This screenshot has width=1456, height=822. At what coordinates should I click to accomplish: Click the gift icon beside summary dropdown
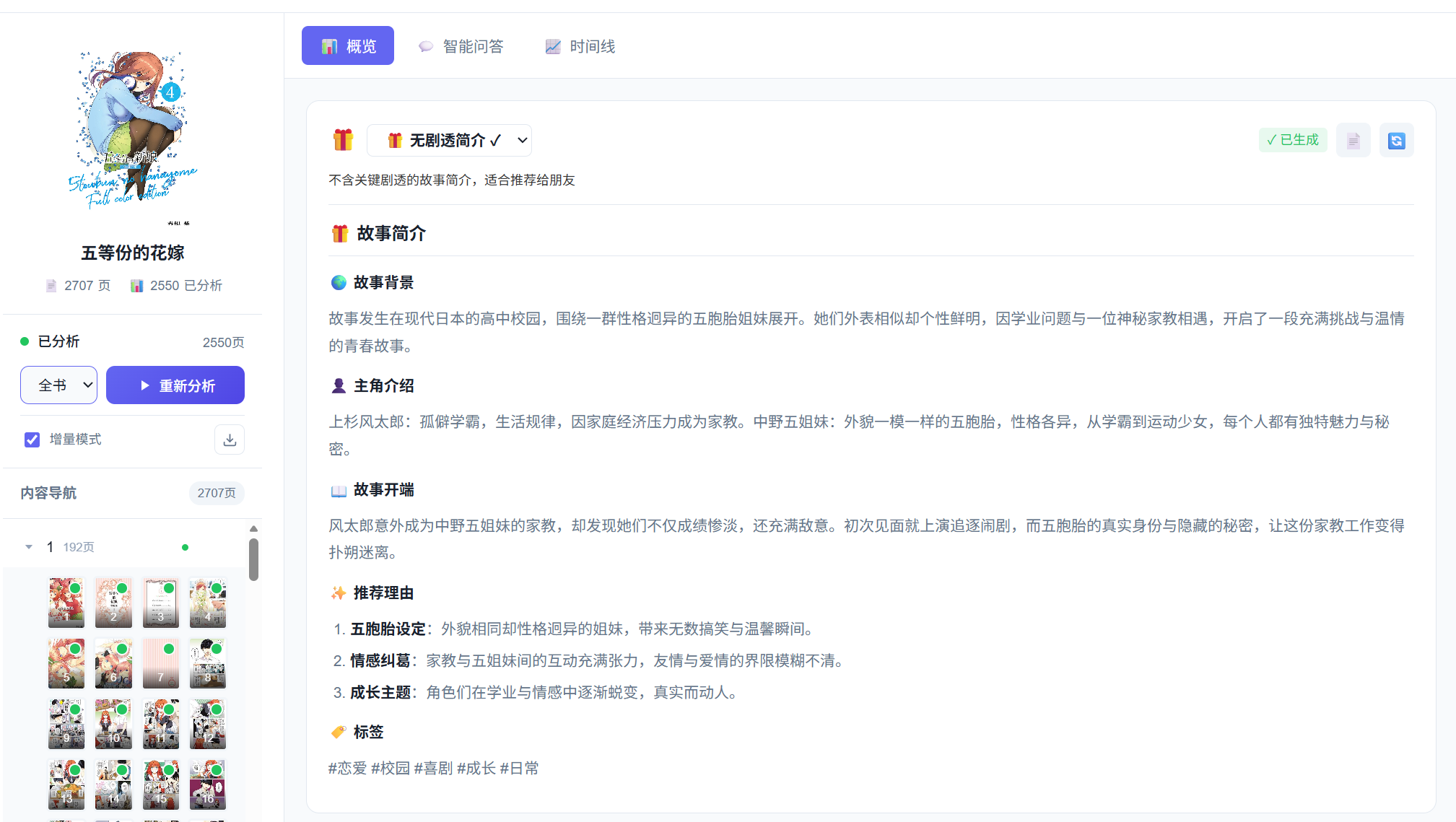point(343,140)
